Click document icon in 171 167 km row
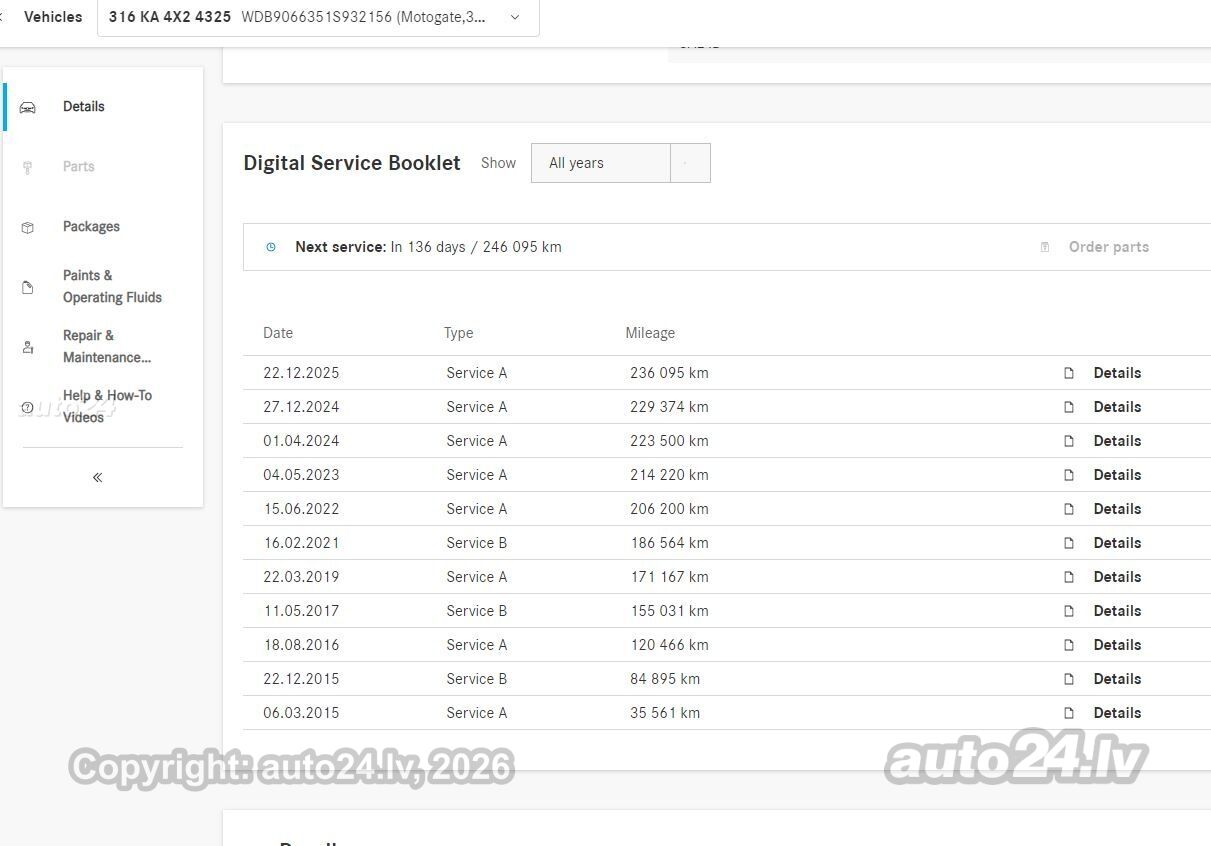 click(x=1069, y=577)
